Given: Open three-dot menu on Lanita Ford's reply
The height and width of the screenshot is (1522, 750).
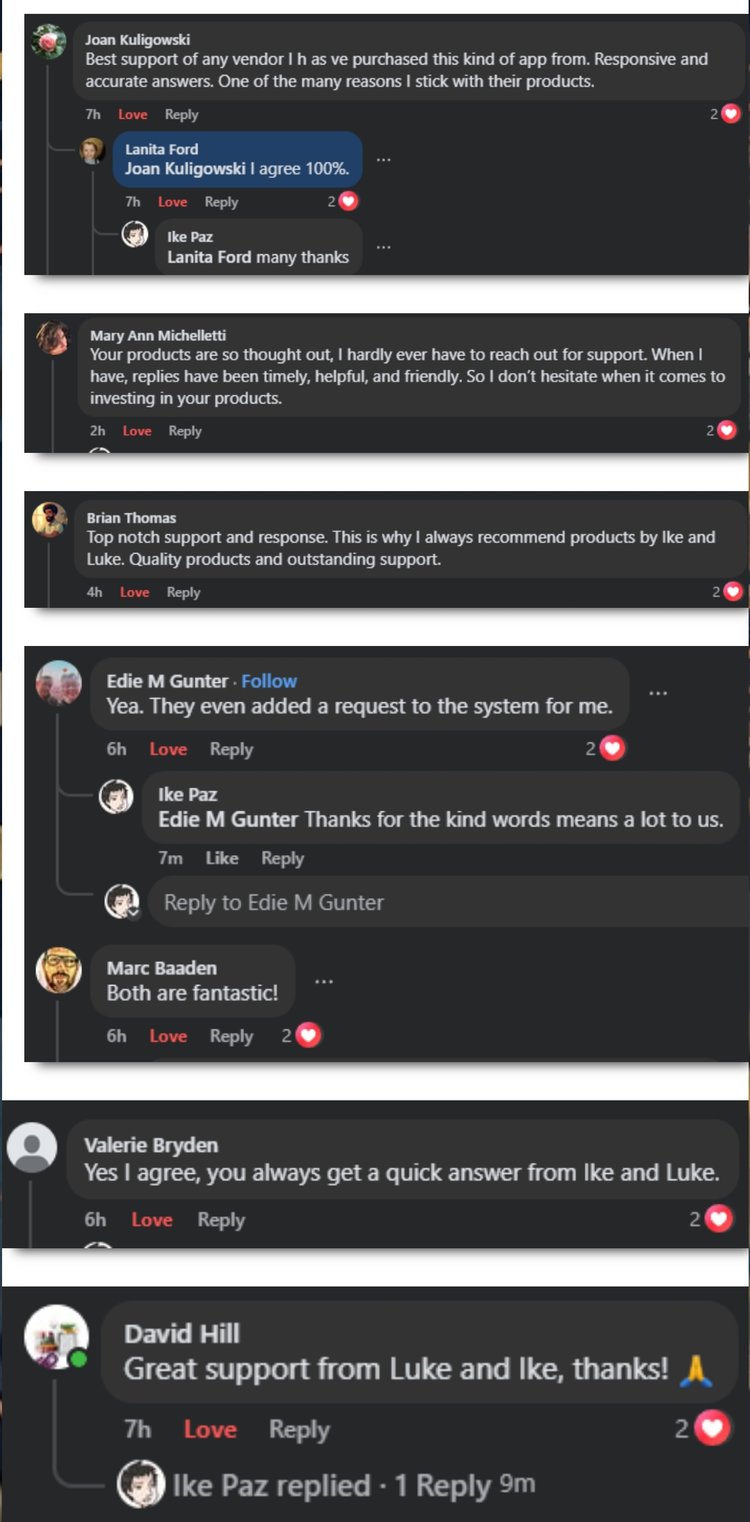Looking at the screenshot, I should [383, 159].
